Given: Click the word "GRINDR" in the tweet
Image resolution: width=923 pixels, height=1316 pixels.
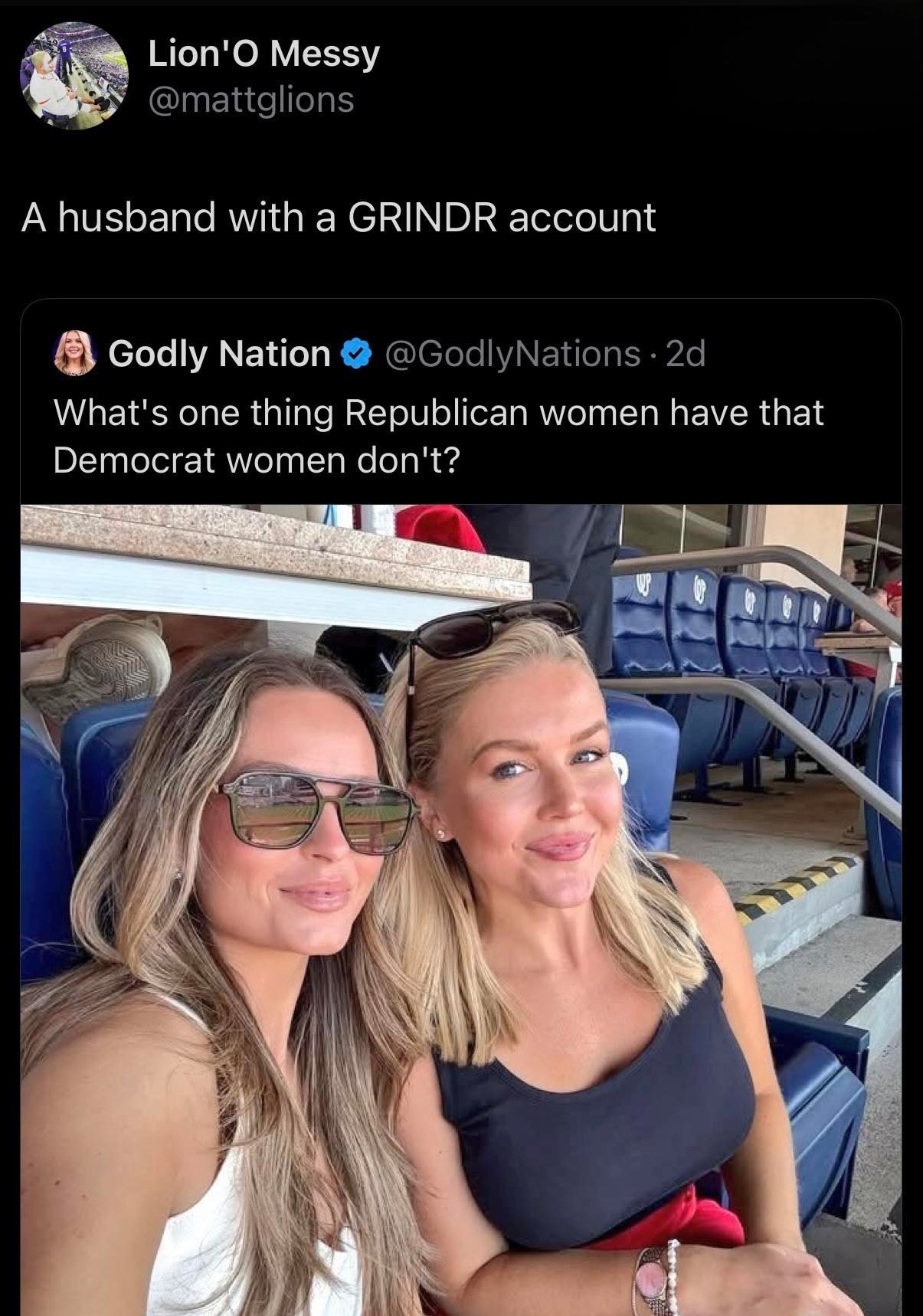Looking at the screenshot, I should (x=422, y=218).
